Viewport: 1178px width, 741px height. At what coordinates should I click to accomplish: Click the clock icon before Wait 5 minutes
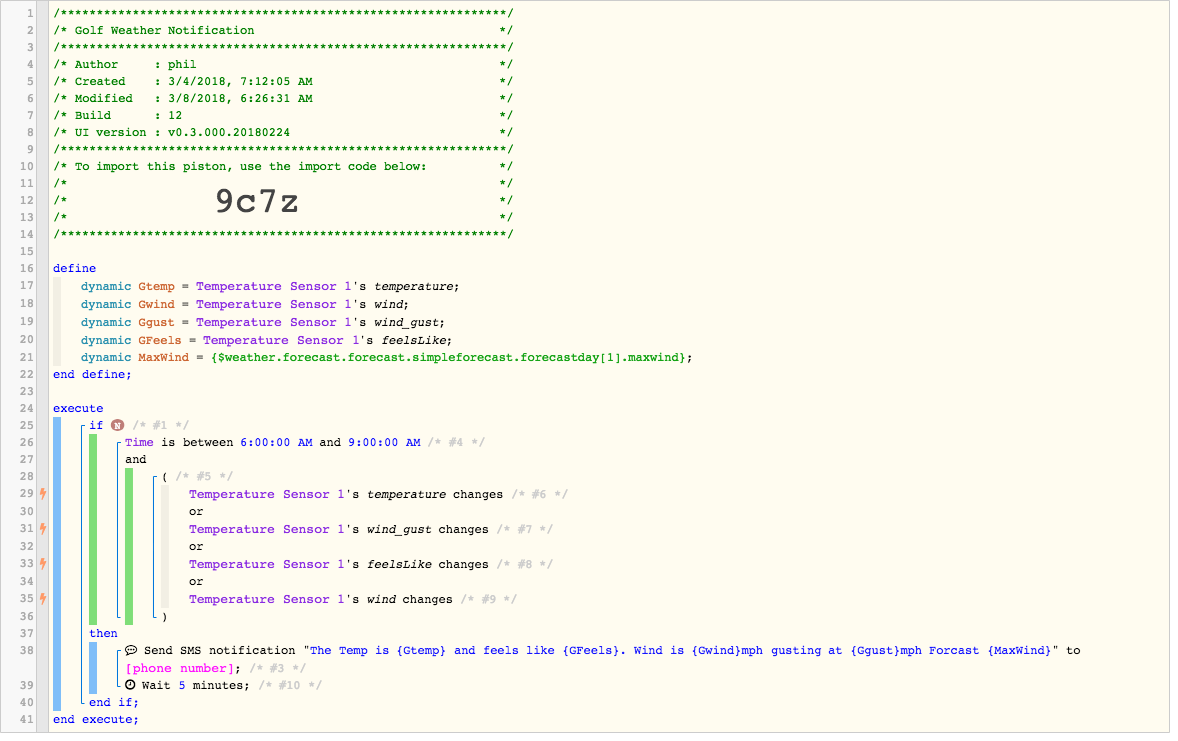coord(130,685)
